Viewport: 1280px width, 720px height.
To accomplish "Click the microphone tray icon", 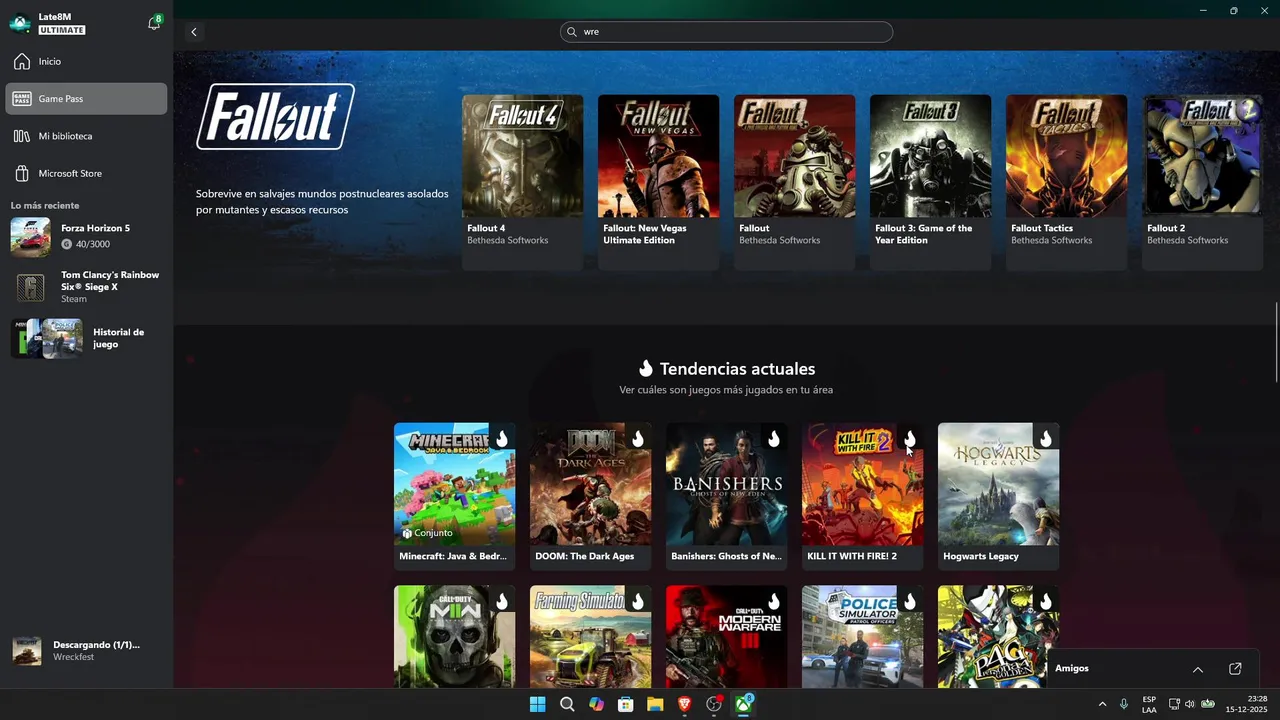I will tap(1124, 704).
